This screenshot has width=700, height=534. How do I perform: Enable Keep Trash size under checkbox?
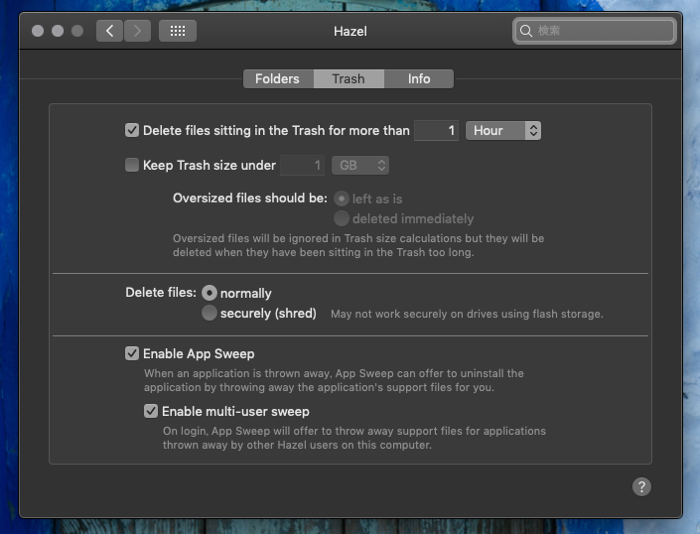pos(132,165)
